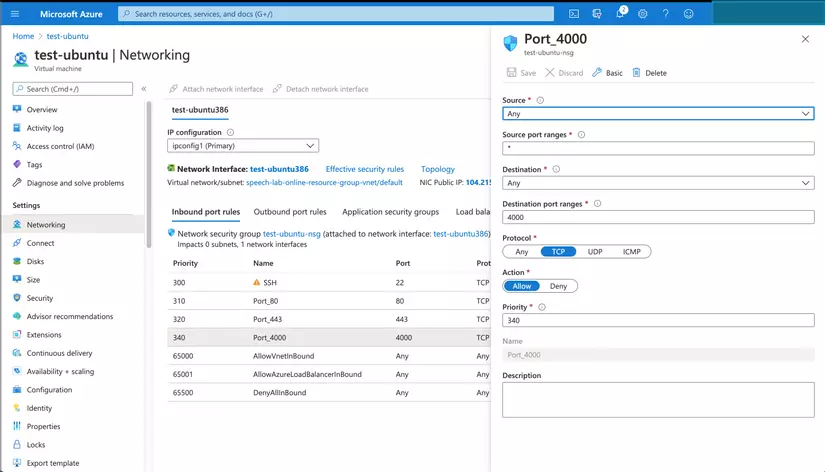The image size is (825, 472).
Task: Open the Source dropdown
Action: 658,114
